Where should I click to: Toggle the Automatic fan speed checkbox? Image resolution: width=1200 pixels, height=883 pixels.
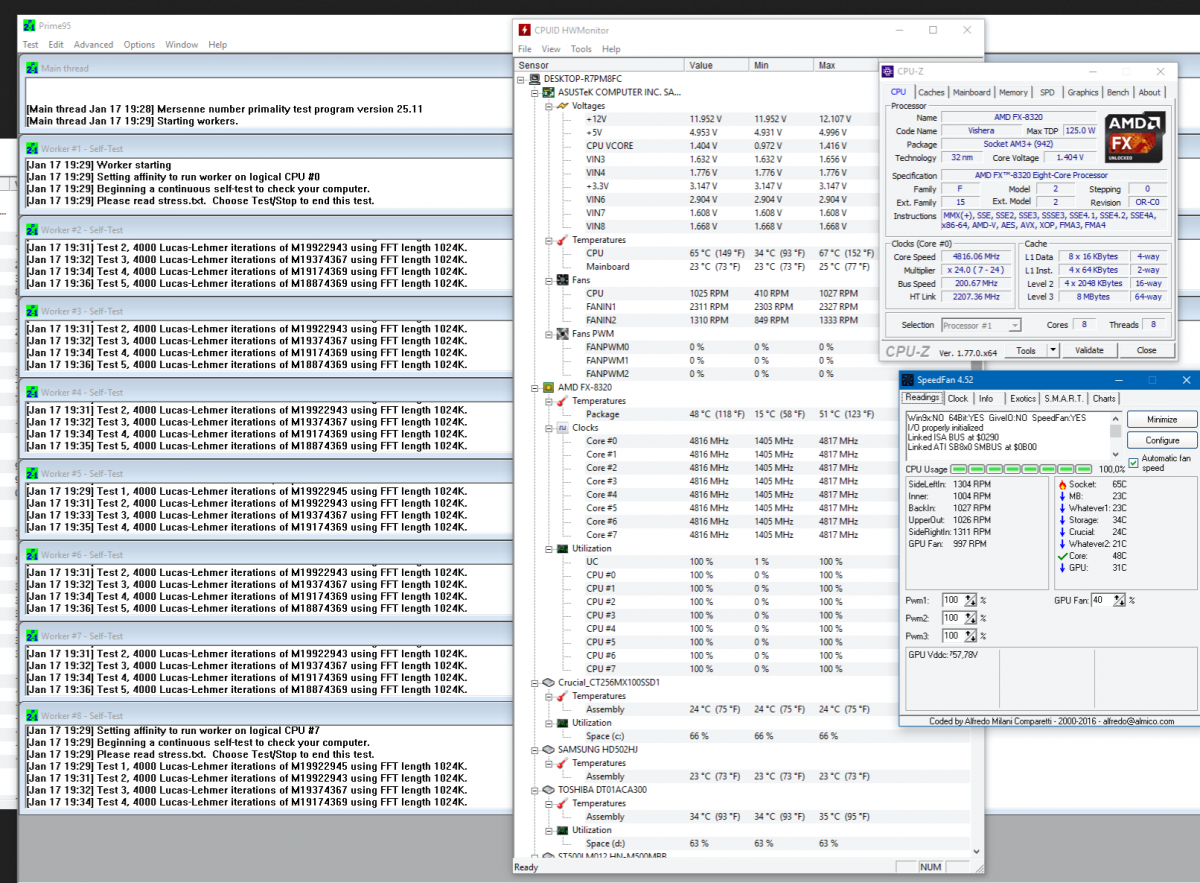click(1133, 461)
